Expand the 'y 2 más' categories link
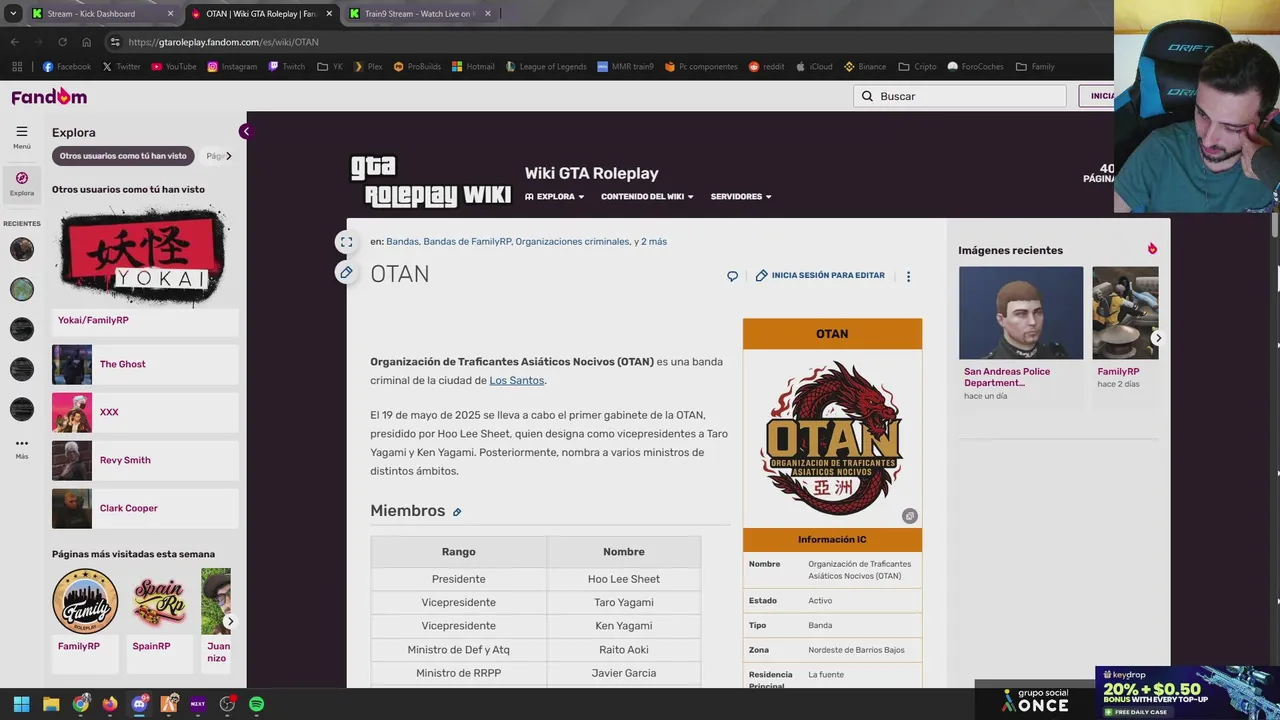Viewport: 1280px width, 720px height. pos(654,241)
